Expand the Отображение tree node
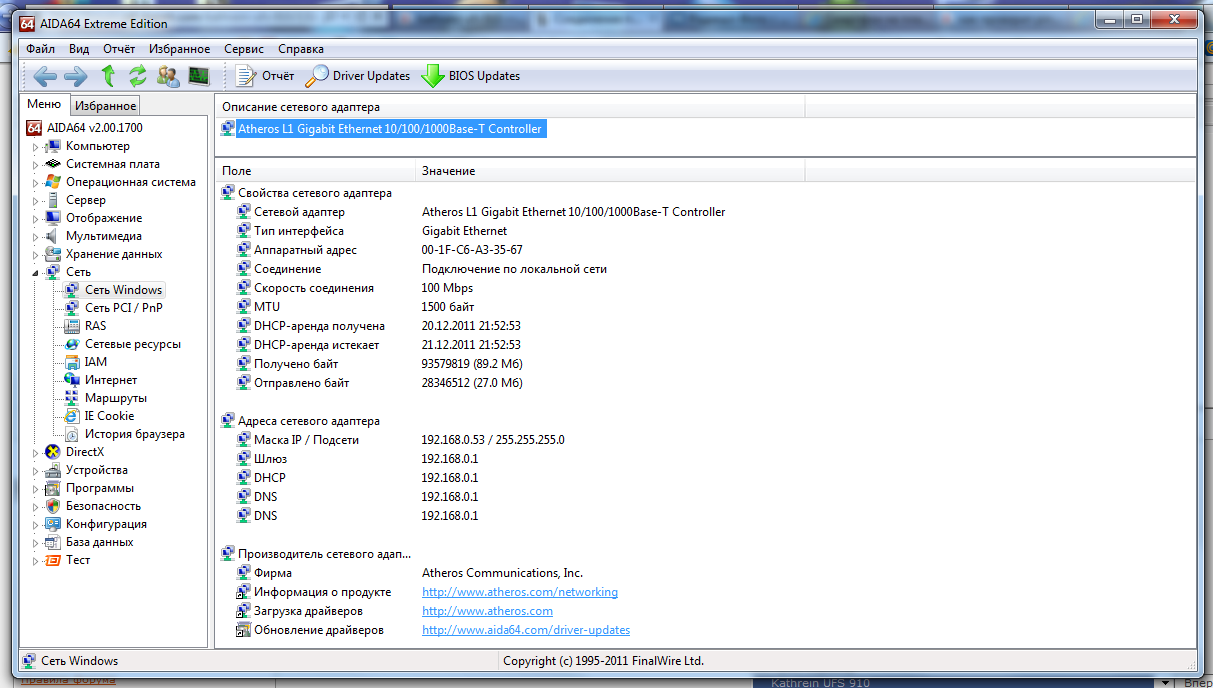1213x688 pixels. pyautogui.click(x=35, y=219)
